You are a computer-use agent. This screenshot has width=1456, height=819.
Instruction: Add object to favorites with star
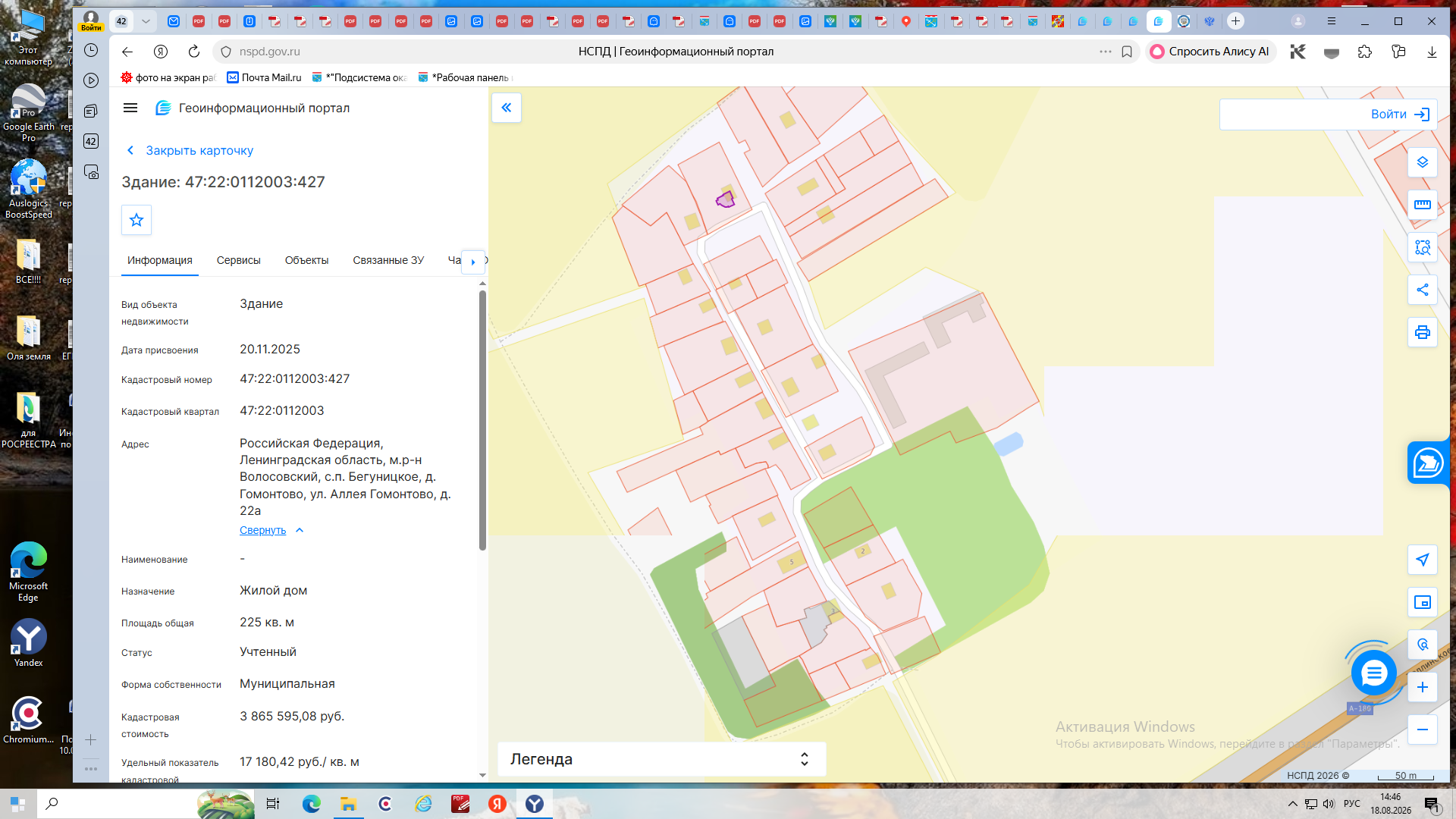coord(136,220)
